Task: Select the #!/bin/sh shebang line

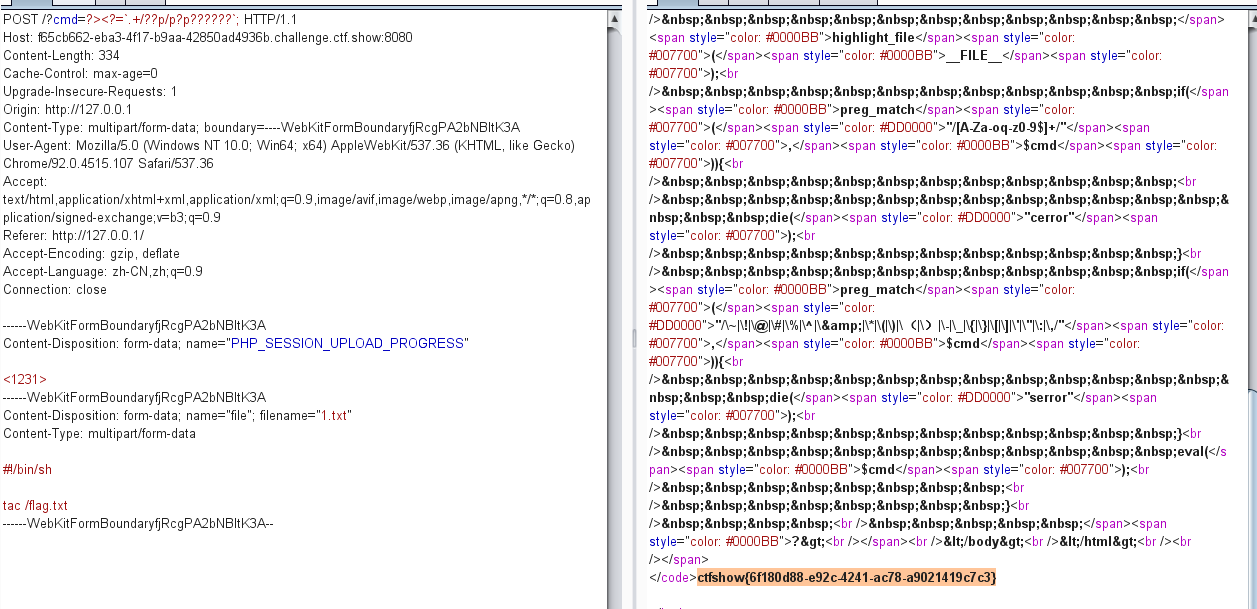Action: pyautogui.click(x=27, y=469)
